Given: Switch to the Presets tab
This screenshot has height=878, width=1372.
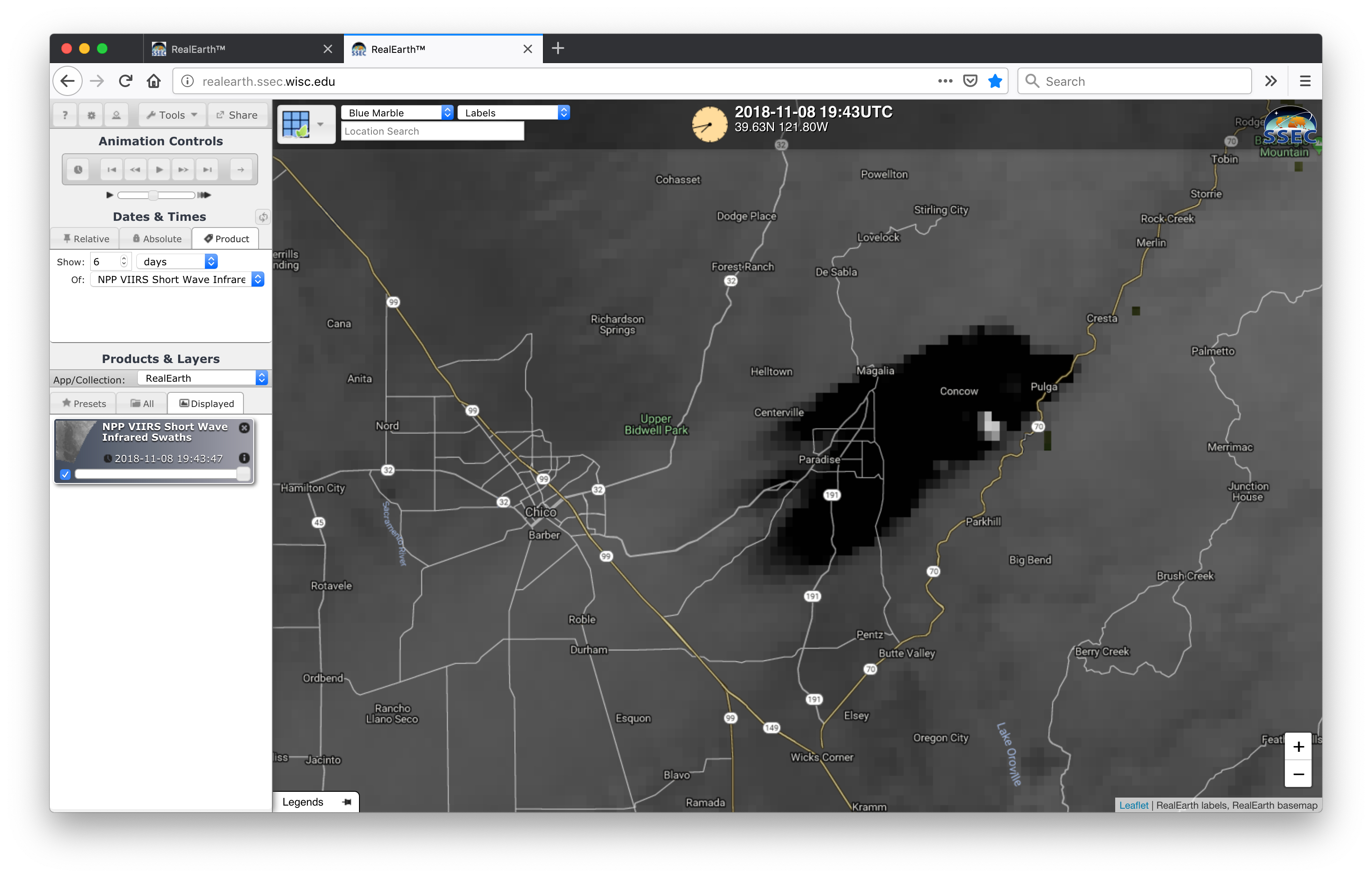Looking at the screenshot, I should pos(84,403).
